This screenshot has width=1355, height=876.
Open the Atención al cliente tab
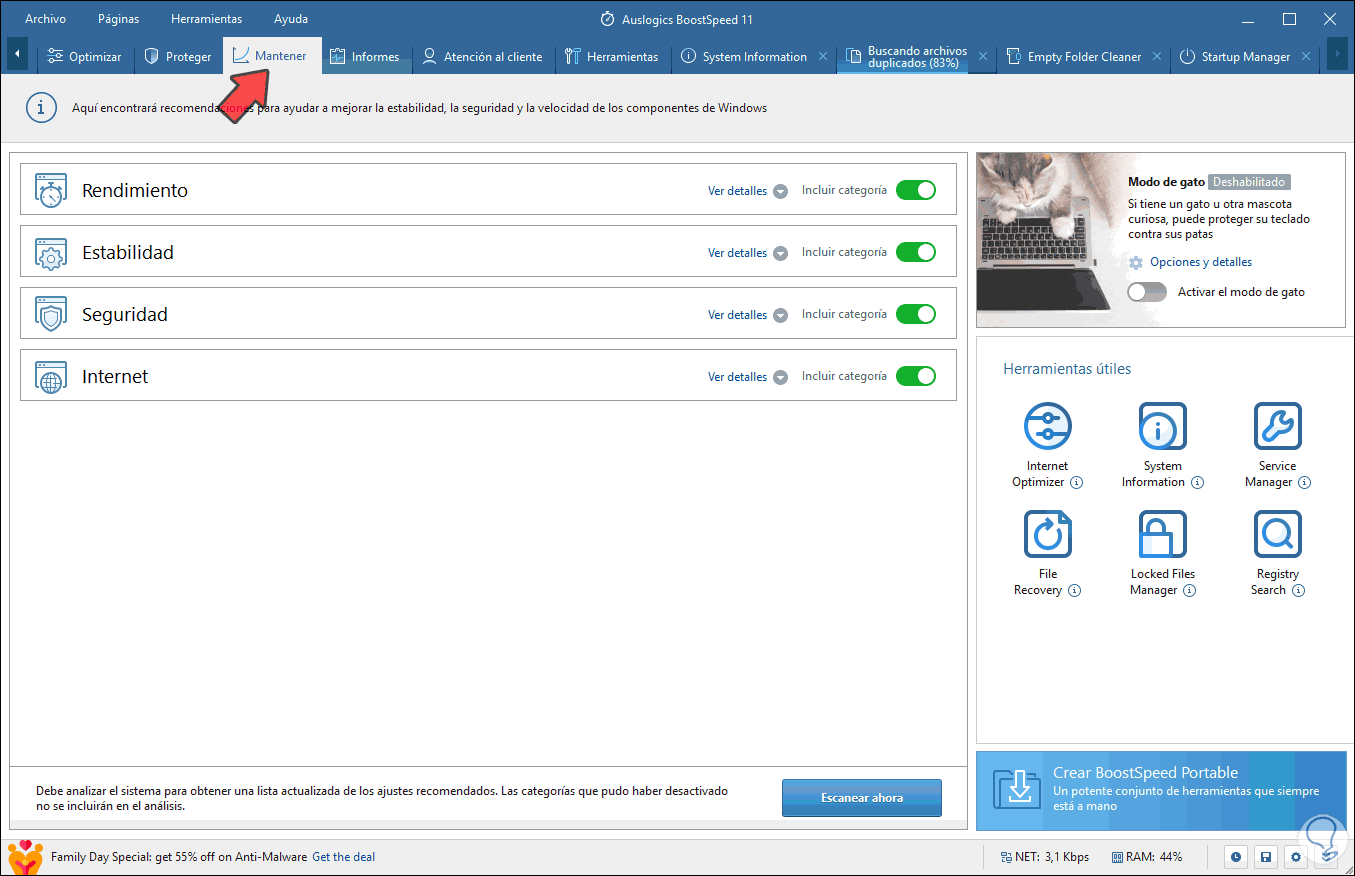(482, 57)
